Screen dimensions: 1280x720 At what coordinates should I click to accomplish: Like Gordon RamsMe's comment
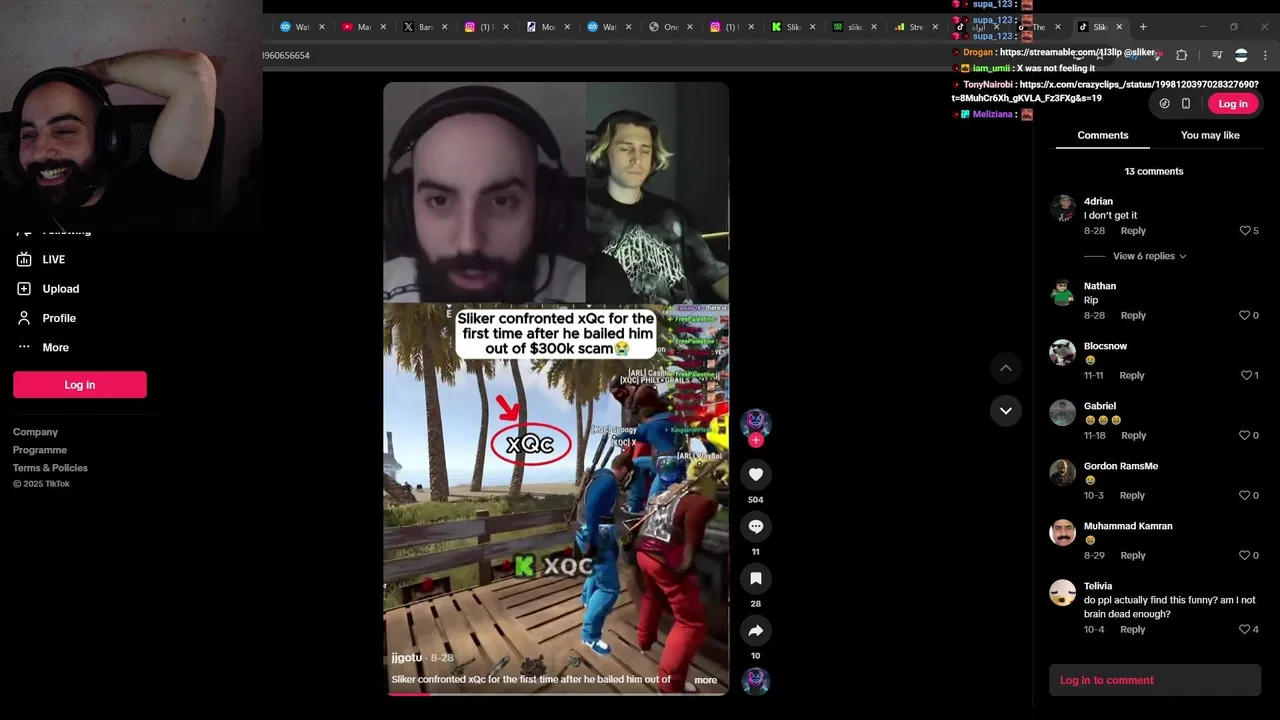coord(1245,495)
